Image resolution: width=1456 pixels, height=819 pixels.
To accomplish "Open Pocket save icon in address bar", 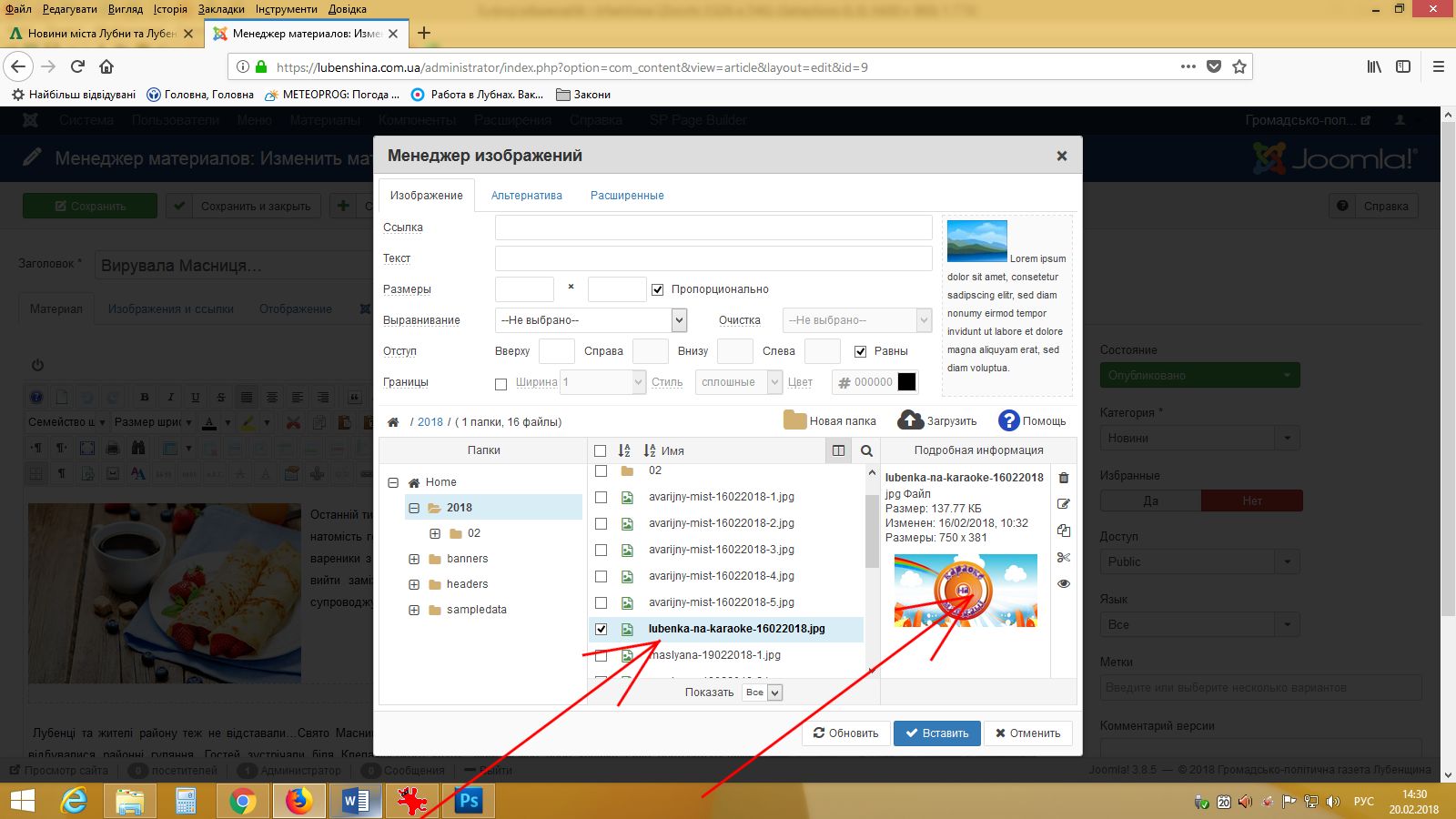I will [1214, 66].
